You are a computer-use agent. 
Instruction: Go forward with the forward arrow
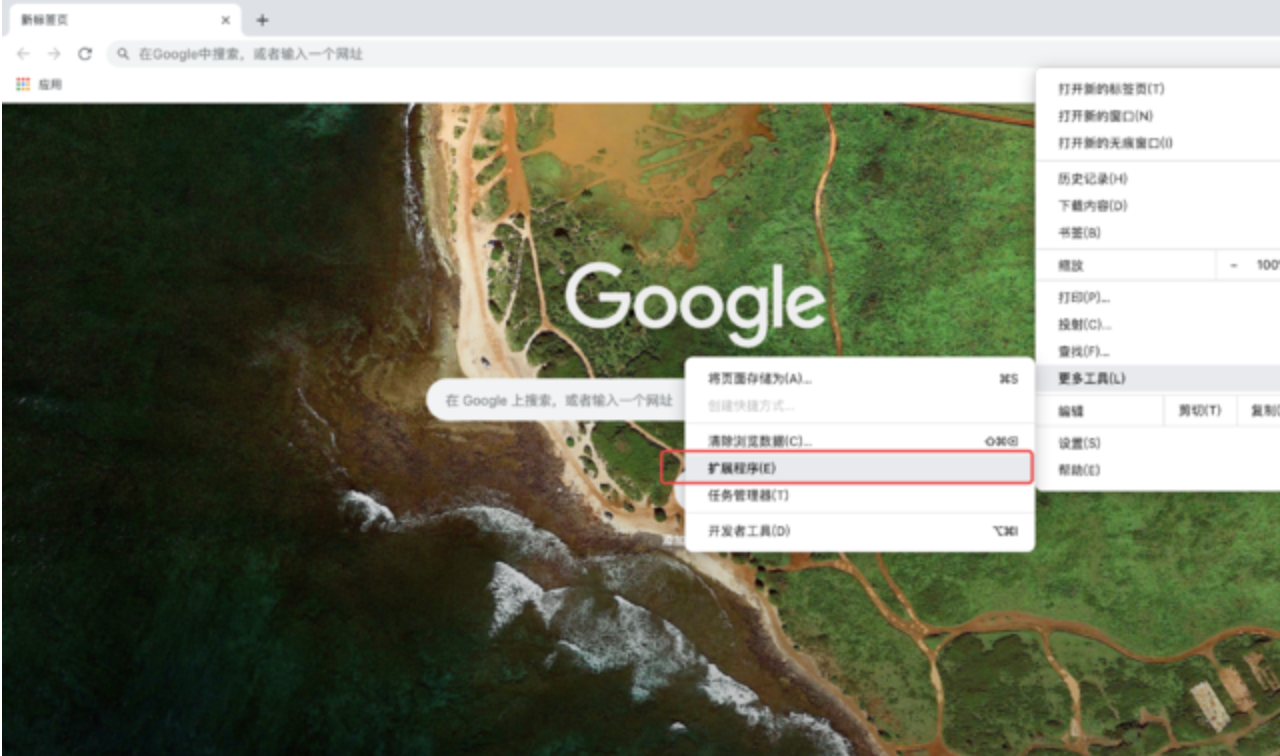click(x=54, y=54)
